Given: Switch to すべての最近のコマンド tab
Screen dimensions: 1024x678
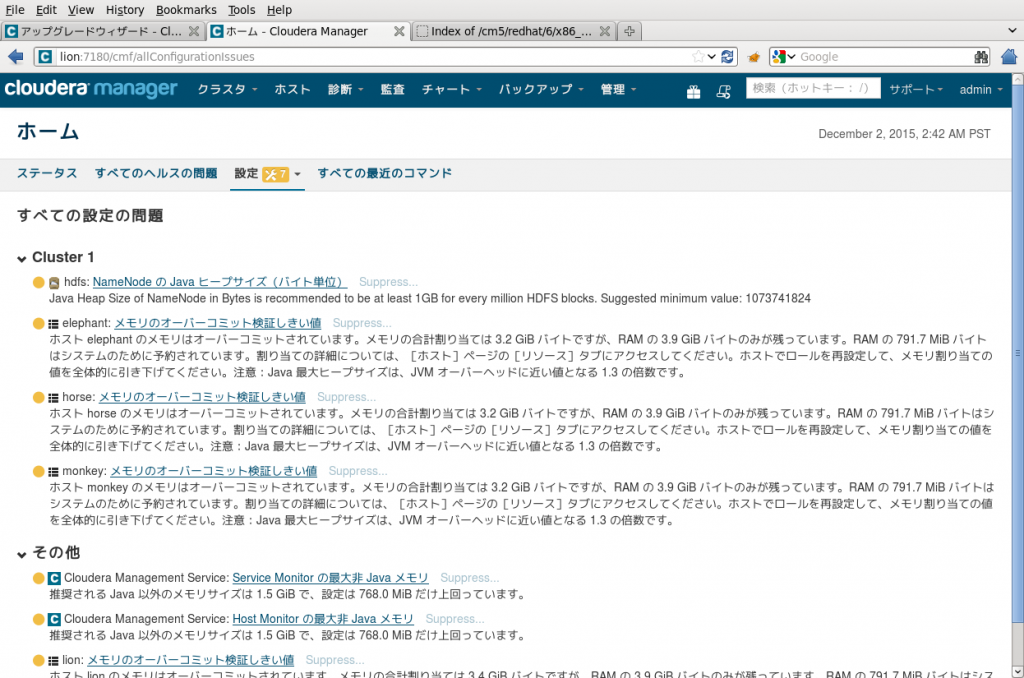Looking at the screenshot, I should pyautogui.click(x=385, y=173).
